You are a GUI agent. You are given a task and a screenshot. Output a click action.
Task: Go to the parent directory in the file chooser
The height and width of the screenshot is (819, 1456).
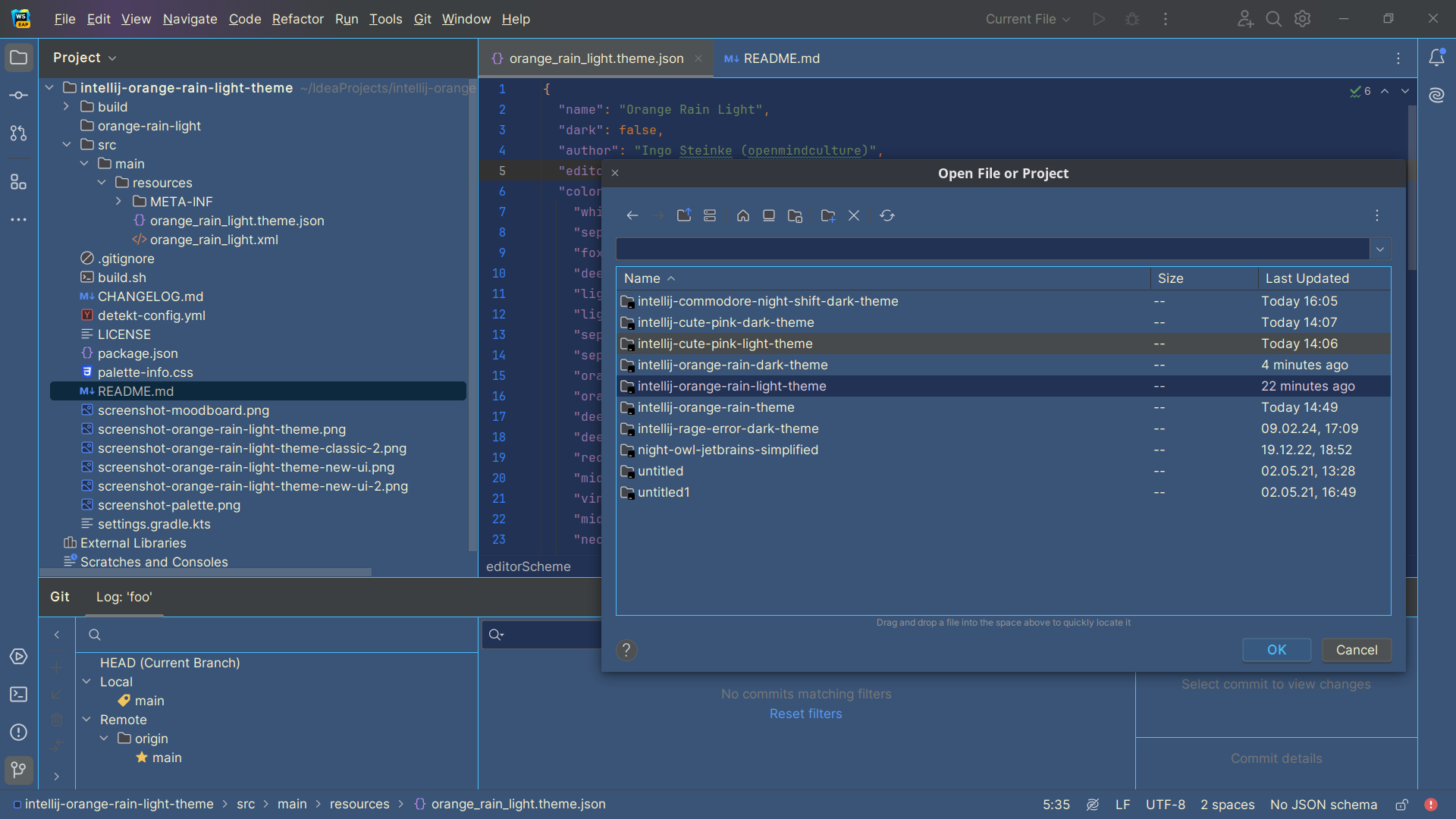coord(684,216)
